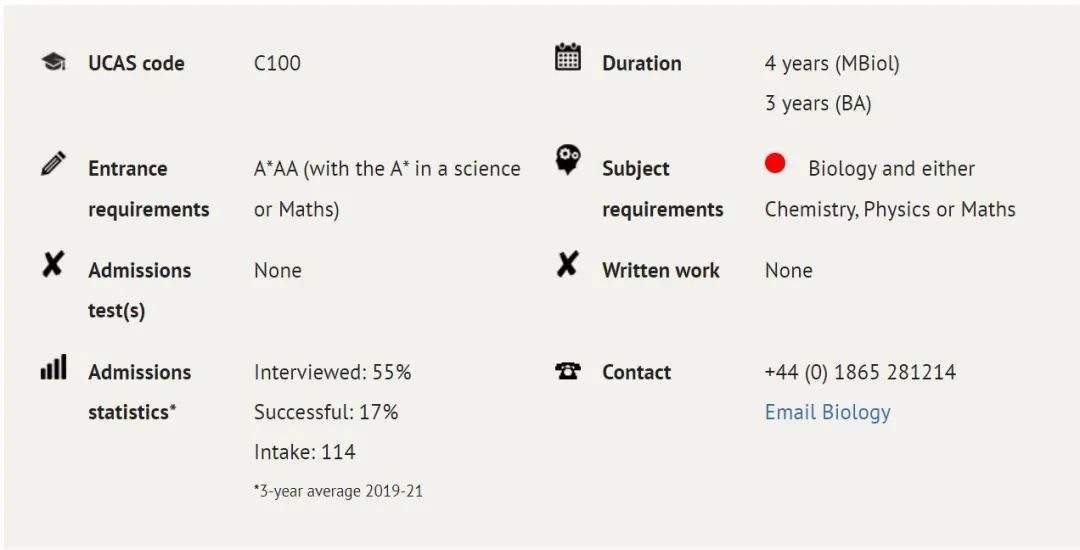Click the X icon beside Admissions test(s)
Screen dimensions: 1080x550
53,264
